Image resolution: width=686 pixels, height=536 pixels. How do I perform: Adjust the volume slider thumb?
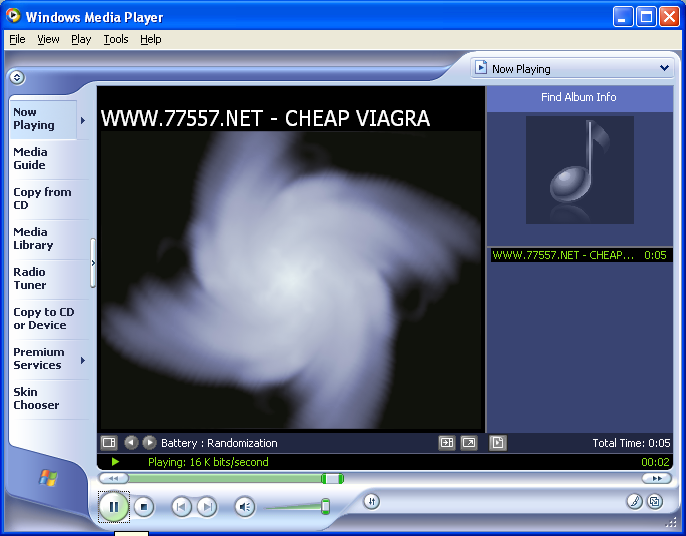click(325, 506)
